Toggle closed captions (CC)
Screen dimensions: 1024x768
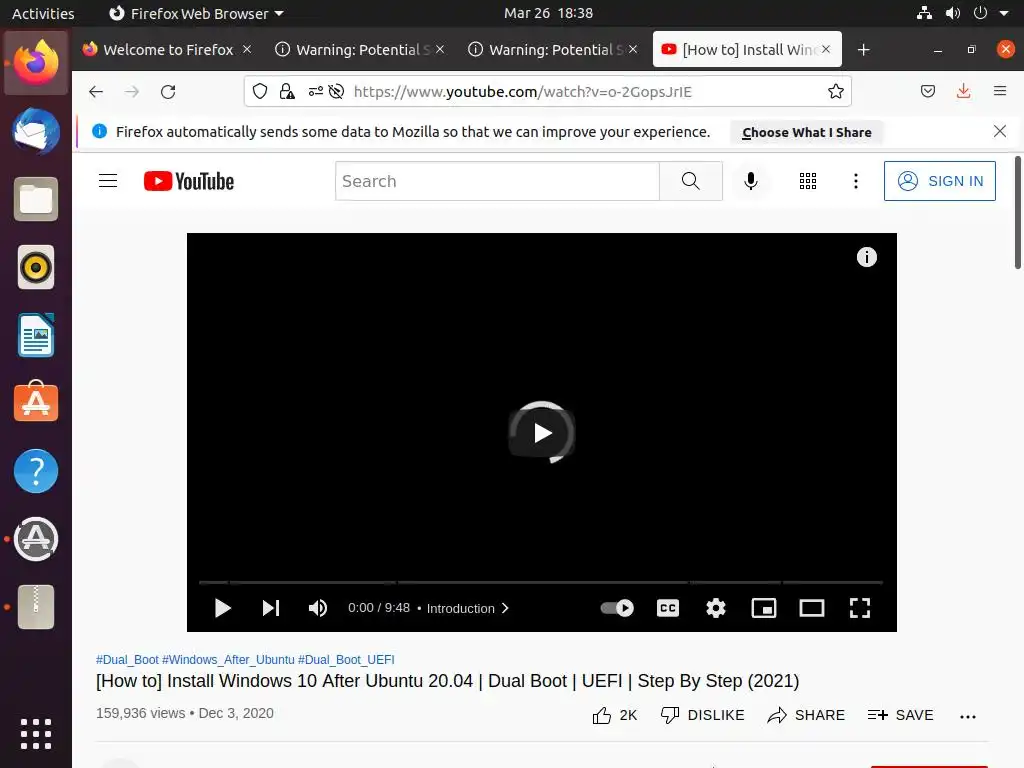coord(667,608)
